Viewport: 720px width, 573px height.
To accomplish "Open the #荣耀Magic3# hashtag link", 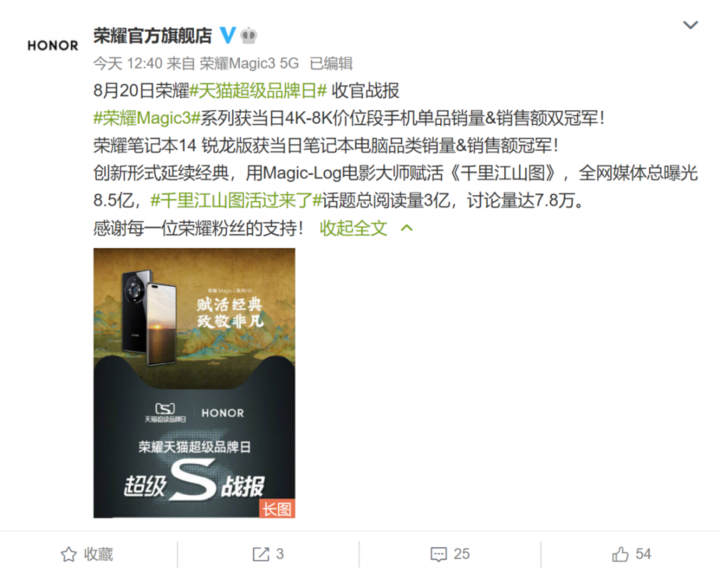I will 147,118.
